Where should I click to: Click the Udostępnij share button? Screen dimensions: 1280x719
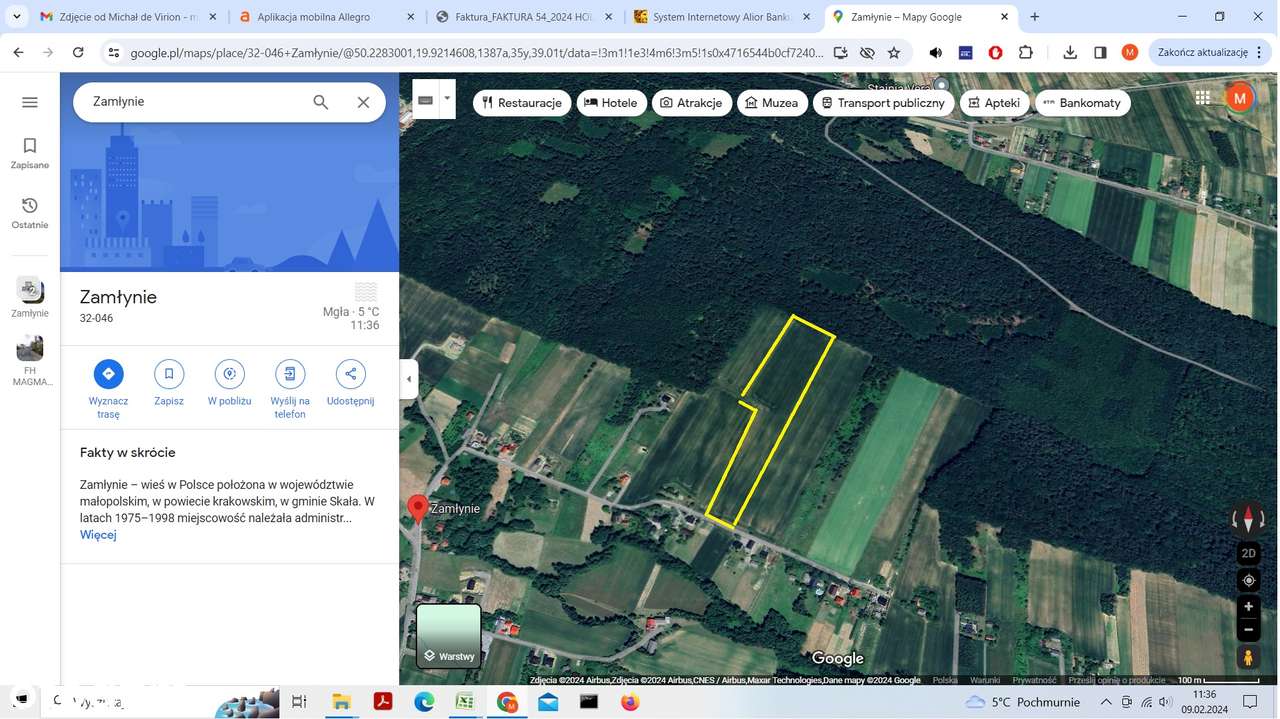click(x=350, y=383)
